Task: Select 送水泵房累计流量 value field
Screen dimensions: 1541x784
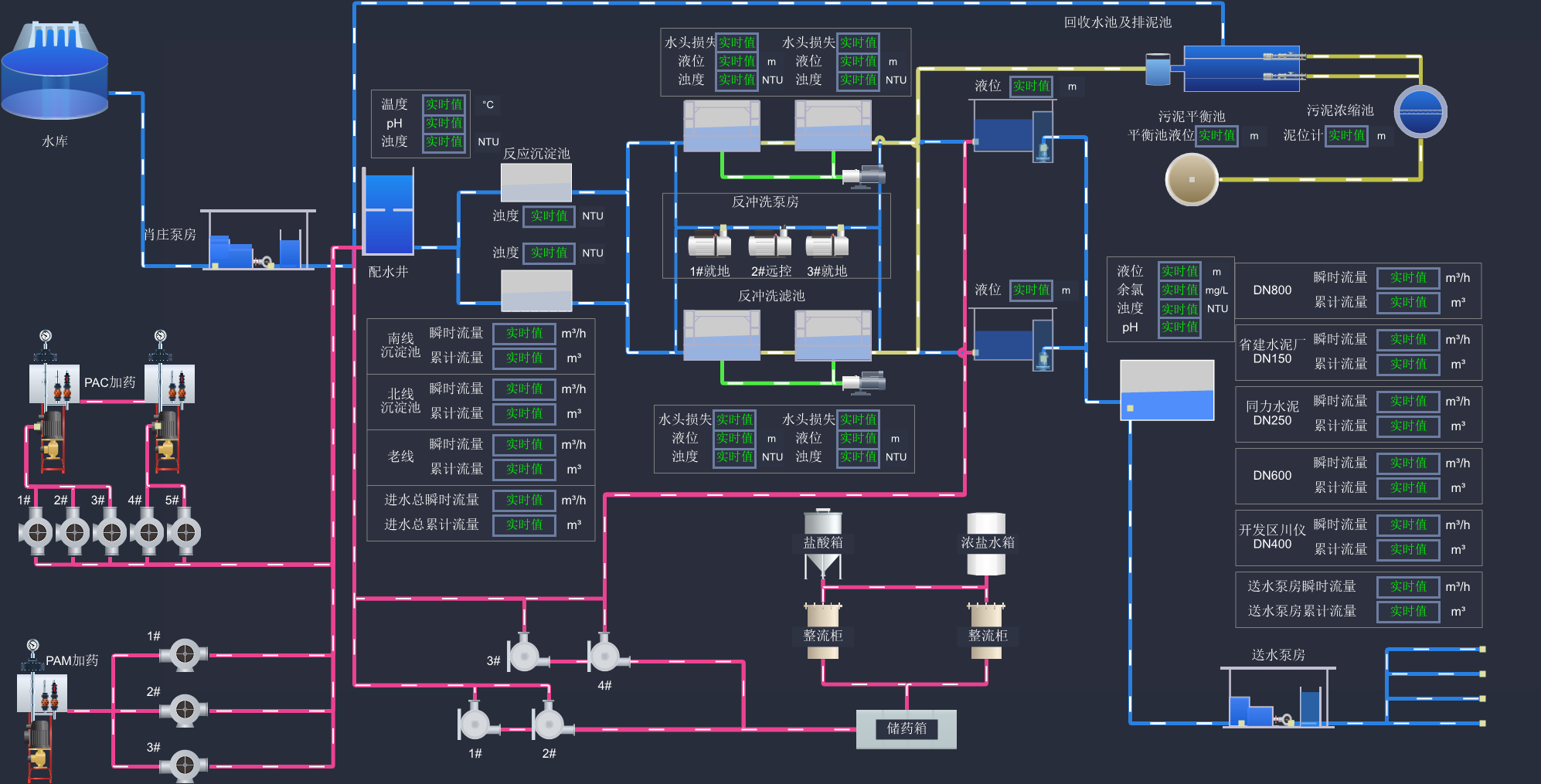Action: tap(1408, 612)
